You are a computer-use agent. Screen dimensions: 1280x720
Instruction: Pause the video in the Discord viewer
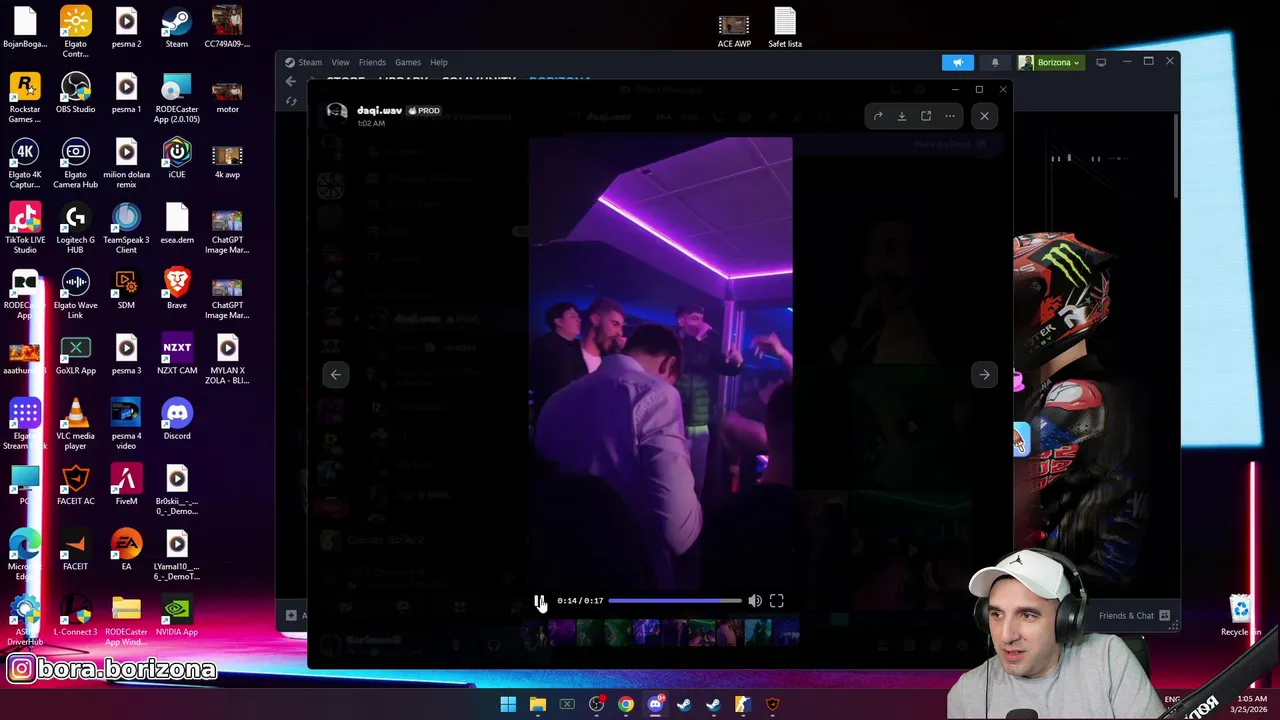[539, 601]
